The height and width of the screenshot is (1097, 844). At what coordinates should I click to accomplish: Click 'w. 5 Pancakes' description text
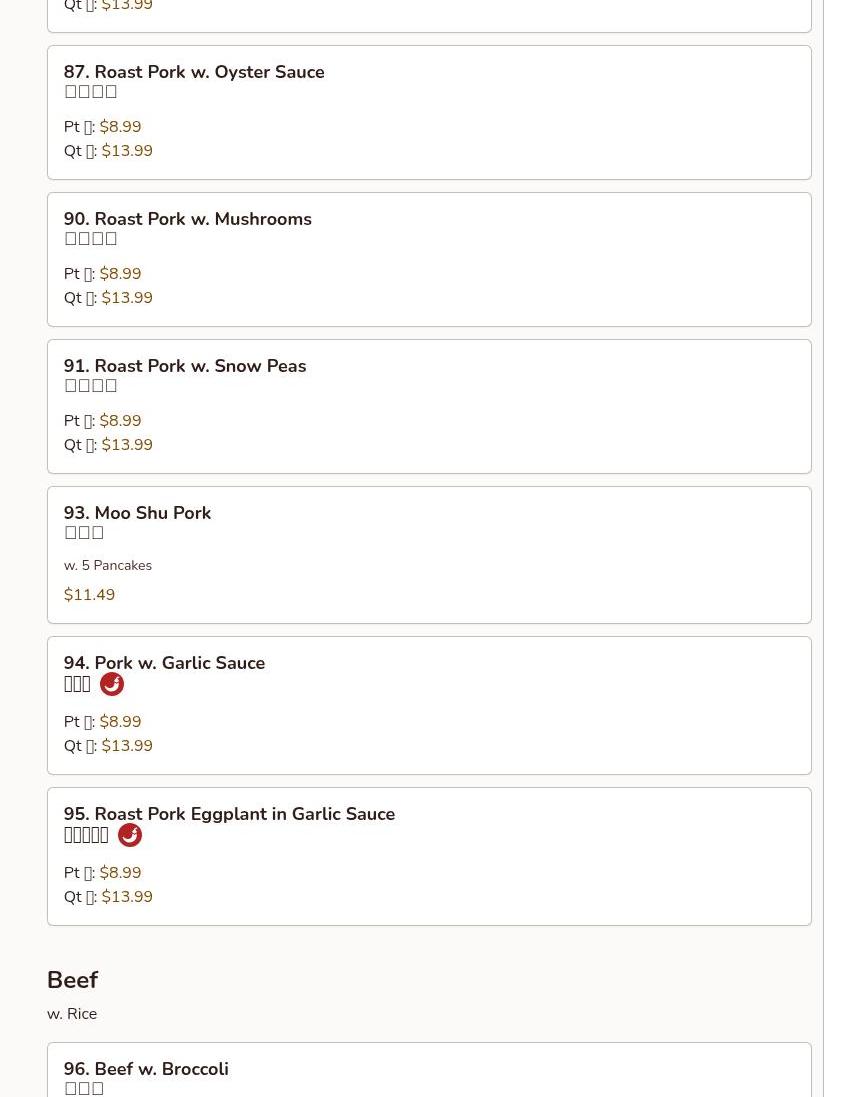[108, 566]
